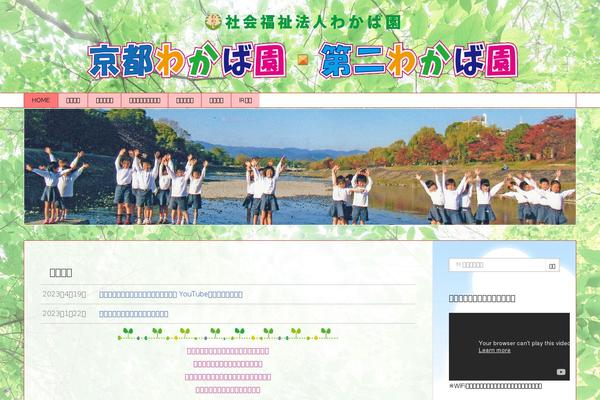Click the embedded video player black area

click(509, 346)
